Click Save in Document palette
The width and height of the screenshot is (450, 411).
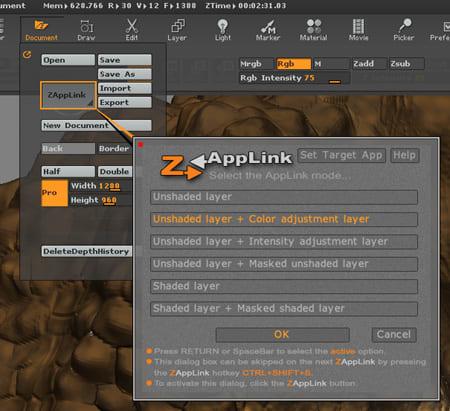coord(125,60)
